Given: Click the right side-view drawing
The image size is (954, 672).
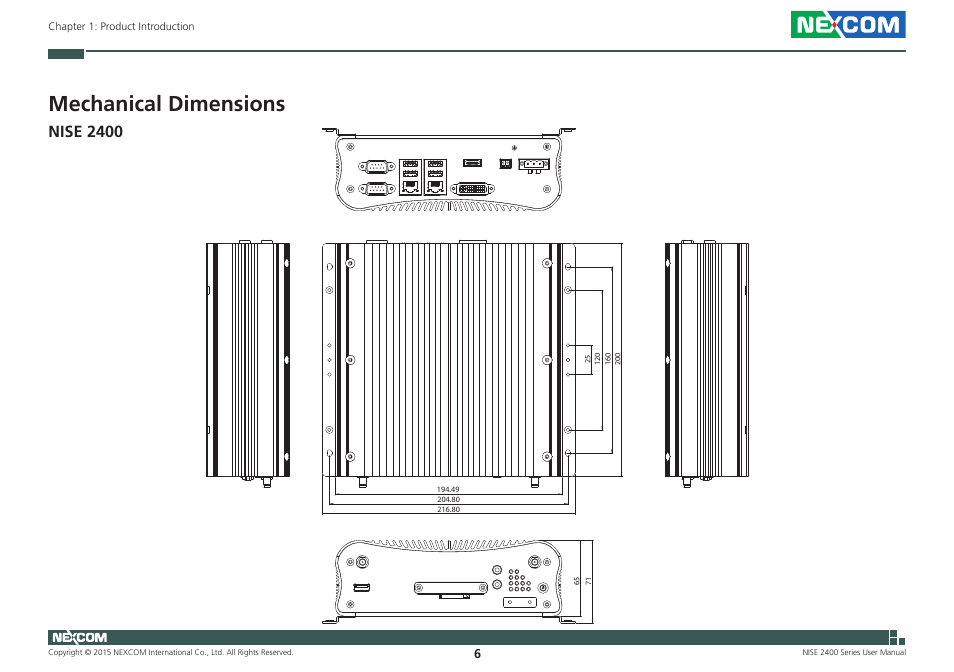Looking at the screenshot, I should tap(706, 362).
